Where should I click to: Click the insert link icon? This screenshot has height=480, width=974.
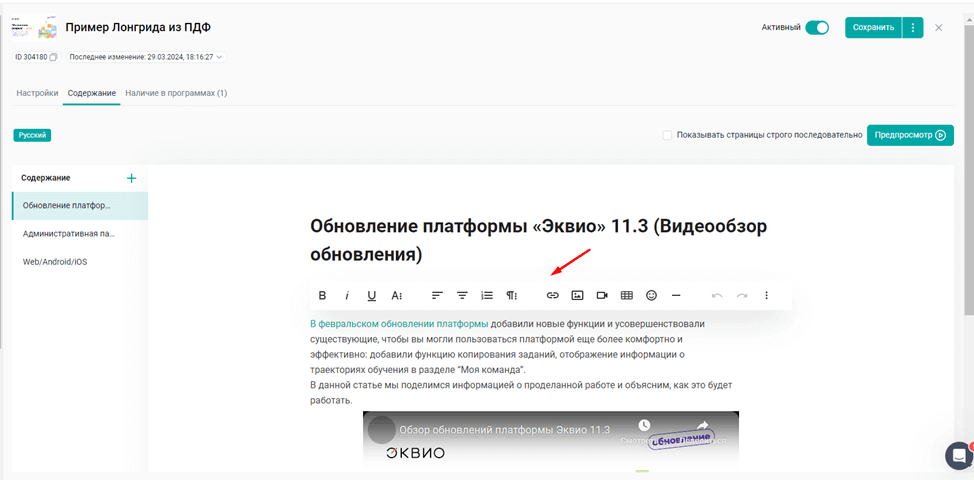pos(552,296)
